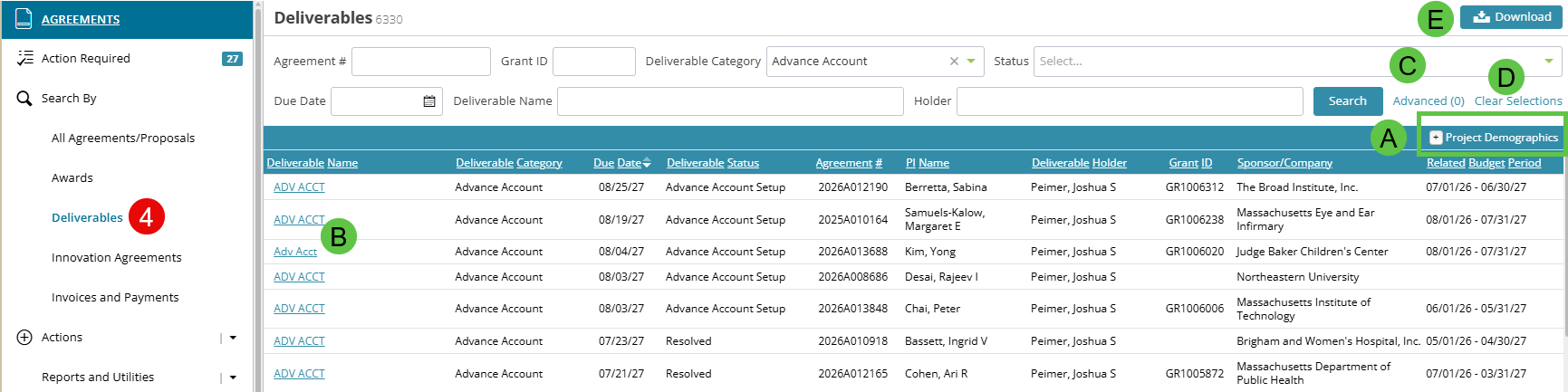Click the Download button
This screenshot has width=1568, height=392.
[1511, 17]
